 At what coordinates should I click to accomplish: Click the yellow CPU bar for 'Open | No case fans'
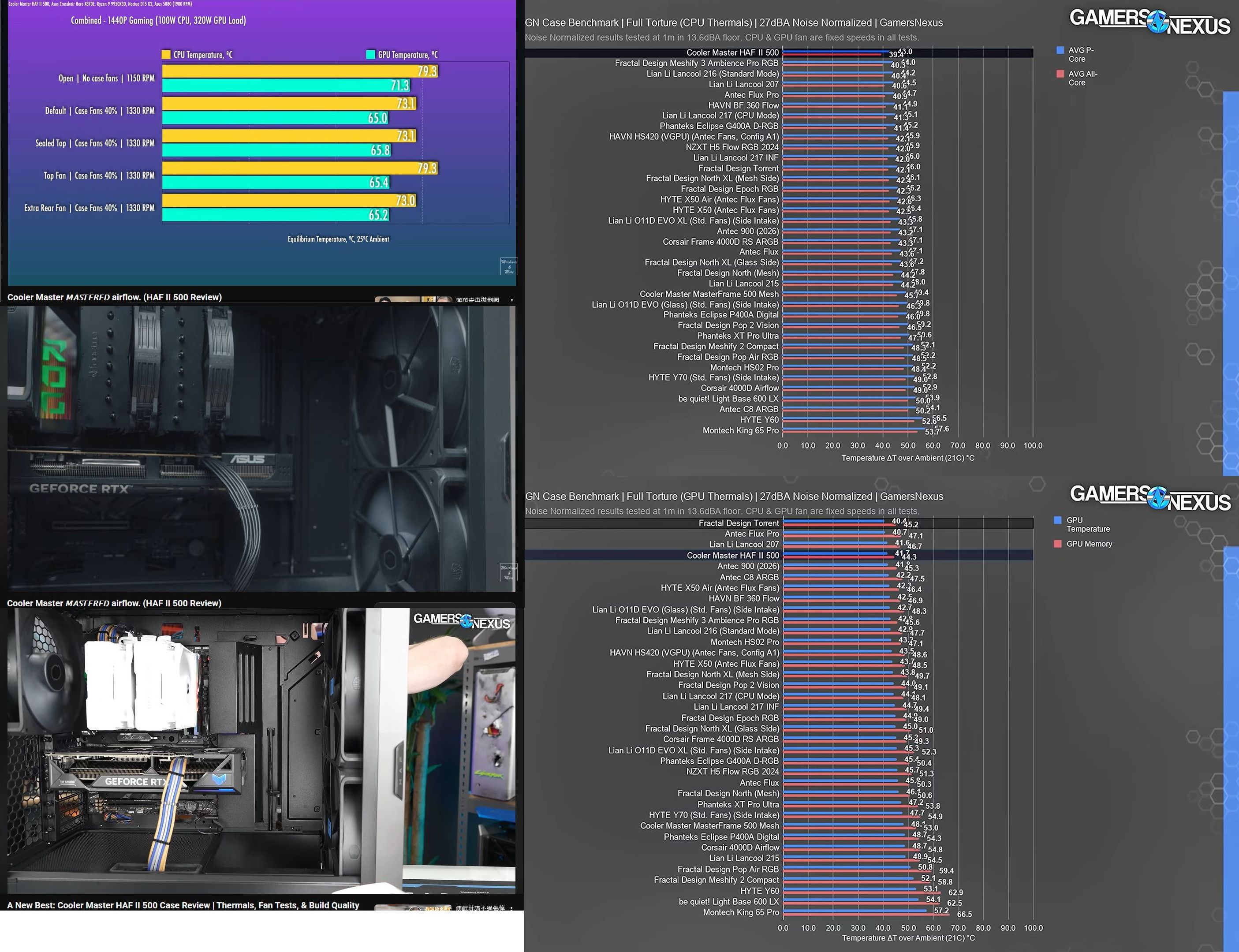pos(300,71)
